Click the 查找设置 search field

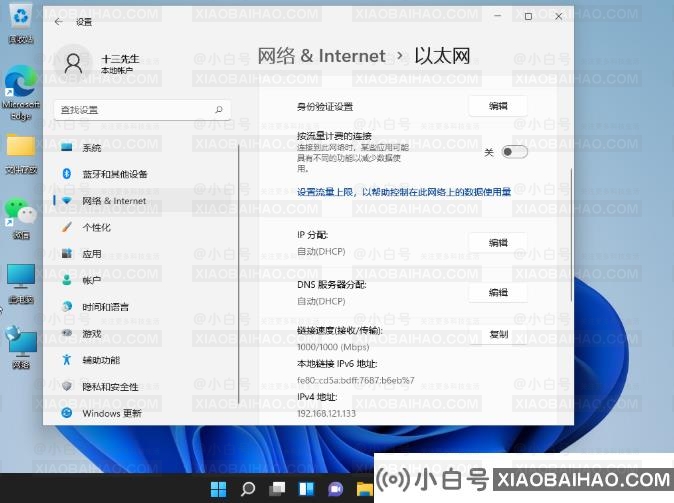[x=142, y=110]
